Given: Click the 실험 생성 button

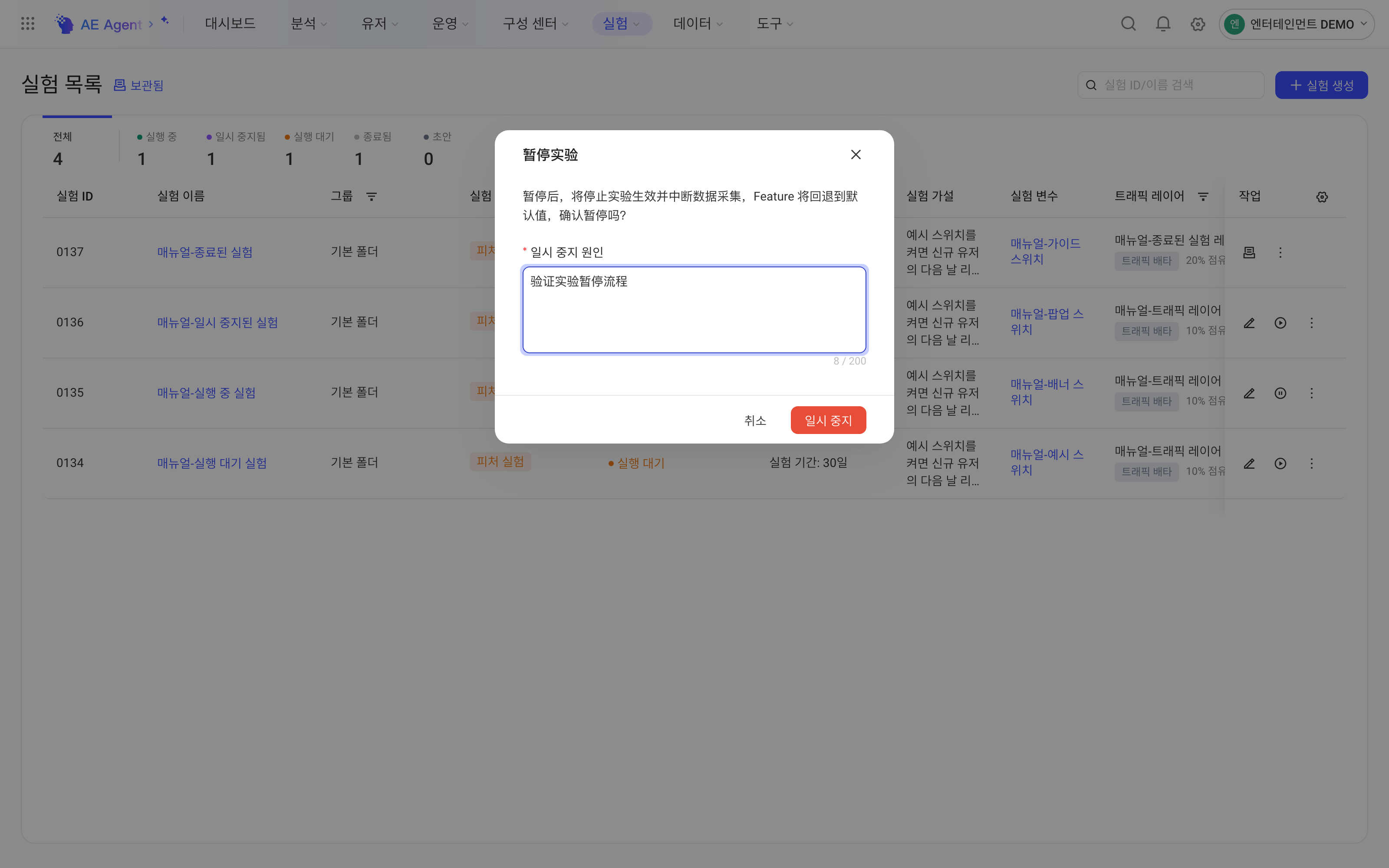Looking at the screenshot, I should click(x=1321, y=85).
